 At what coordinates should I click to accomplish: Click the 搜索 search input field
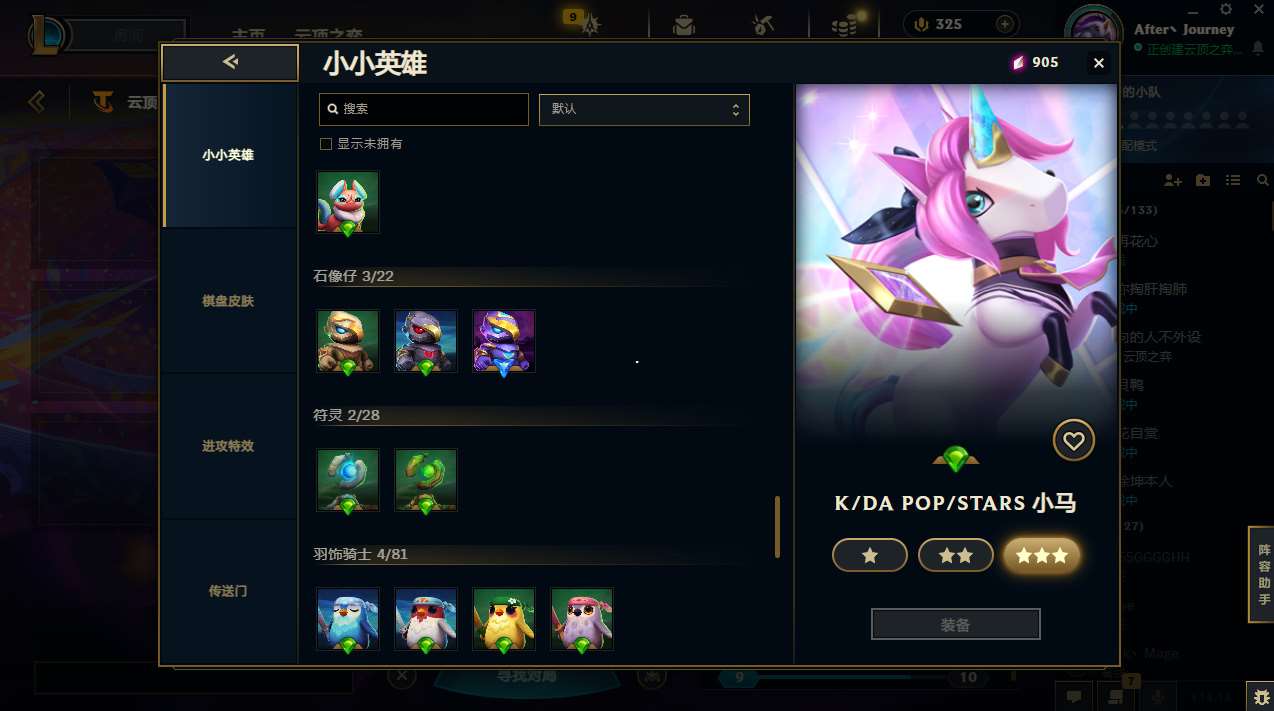424,109
